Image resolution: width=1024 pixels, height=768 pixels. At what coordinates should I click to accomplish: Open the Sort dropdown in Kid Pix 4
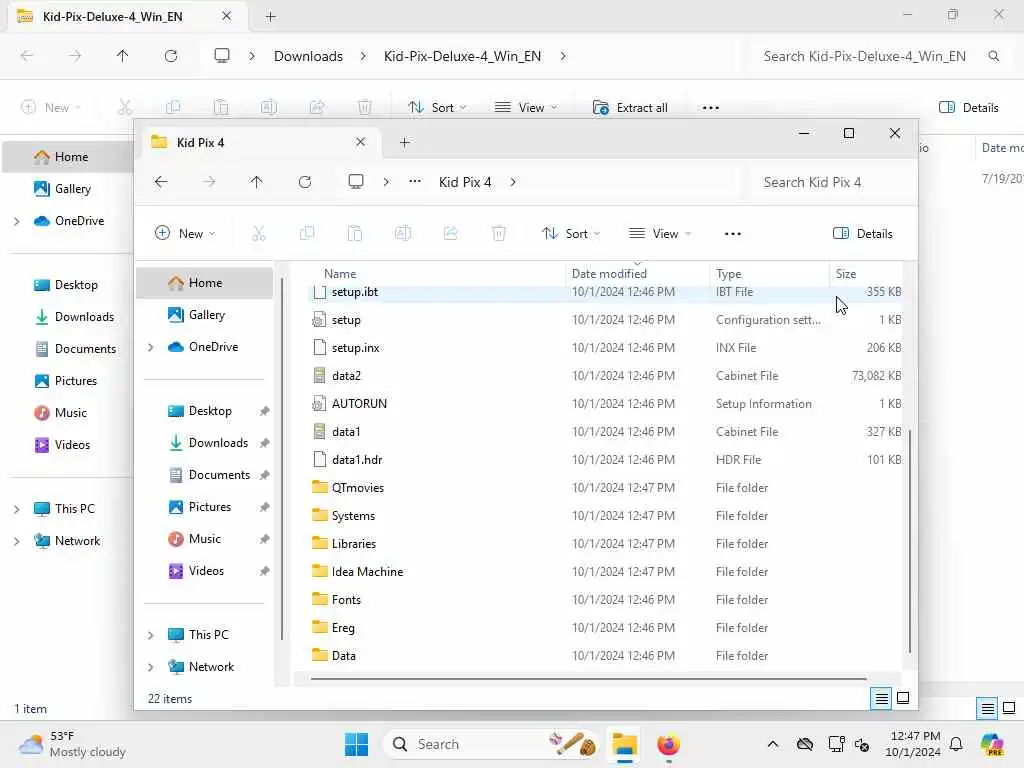(570, 234)
